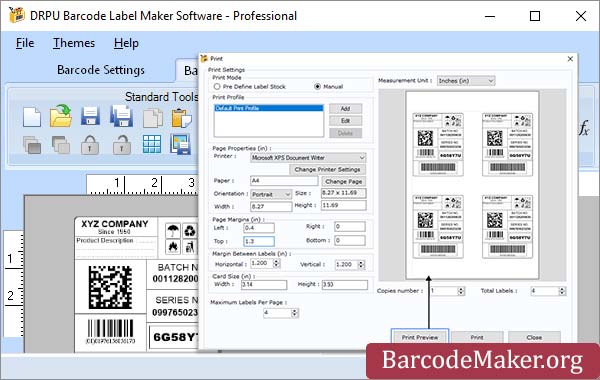Click the Save All multiple disks icon
Screen dimensions: 600x380
(x=121, y=116)
